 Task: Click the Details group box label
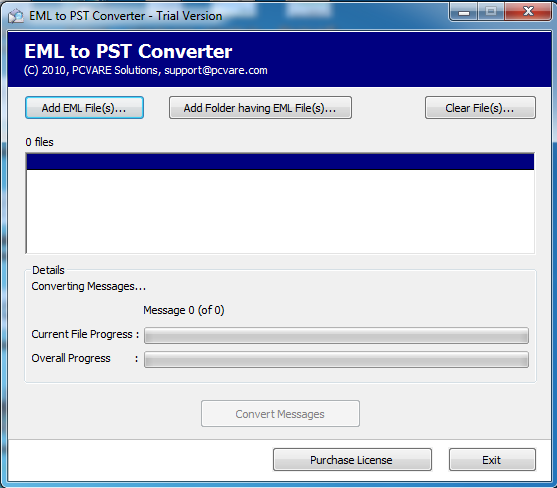click(48, 270)
